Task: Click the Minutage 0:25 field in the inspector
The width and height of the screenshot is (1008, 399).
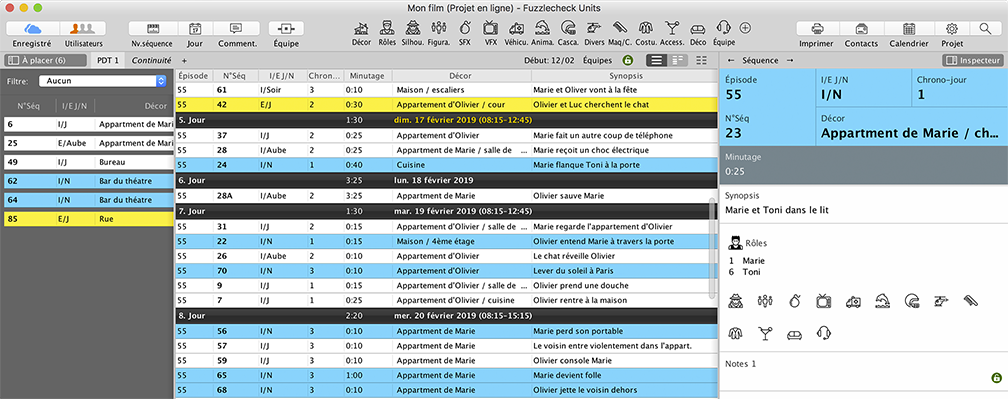Action: 863,166
